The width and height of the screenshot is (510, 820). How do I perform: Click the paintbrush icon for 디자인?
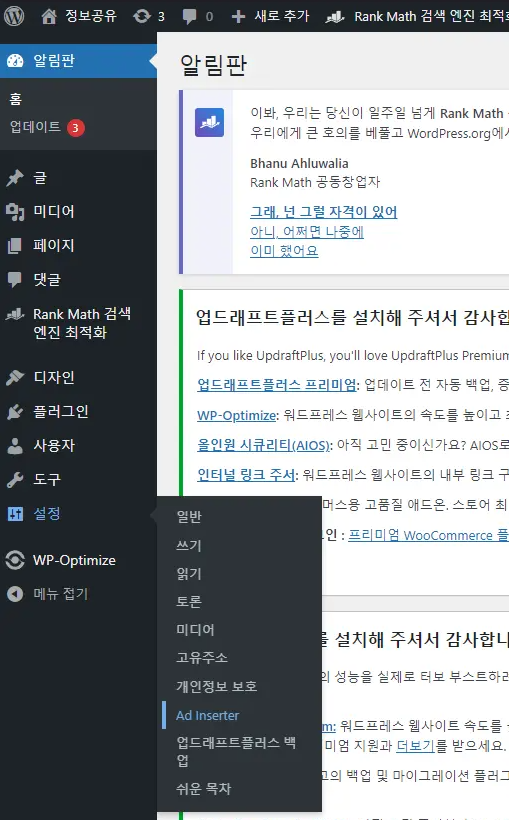(x=15, y=377)
